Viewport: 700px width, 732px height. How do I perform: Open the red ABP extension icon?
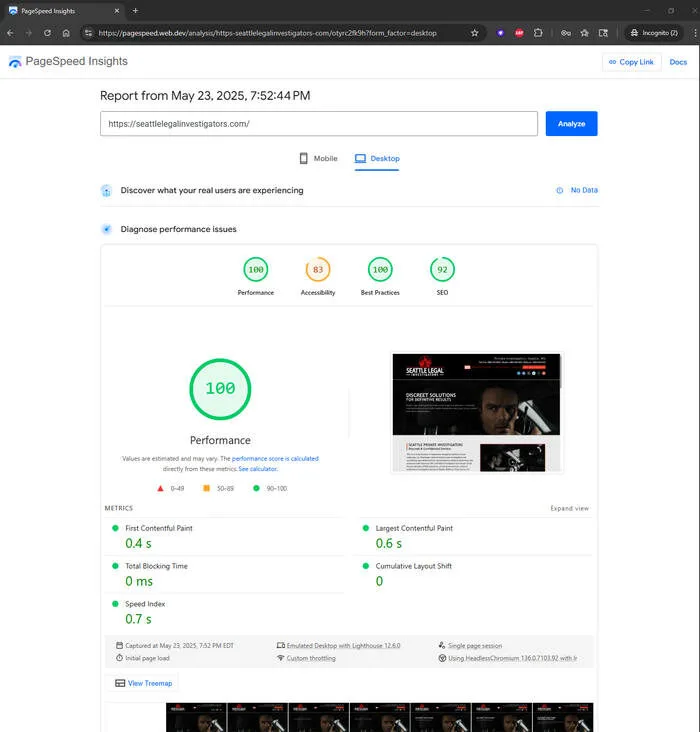point(519,33)
